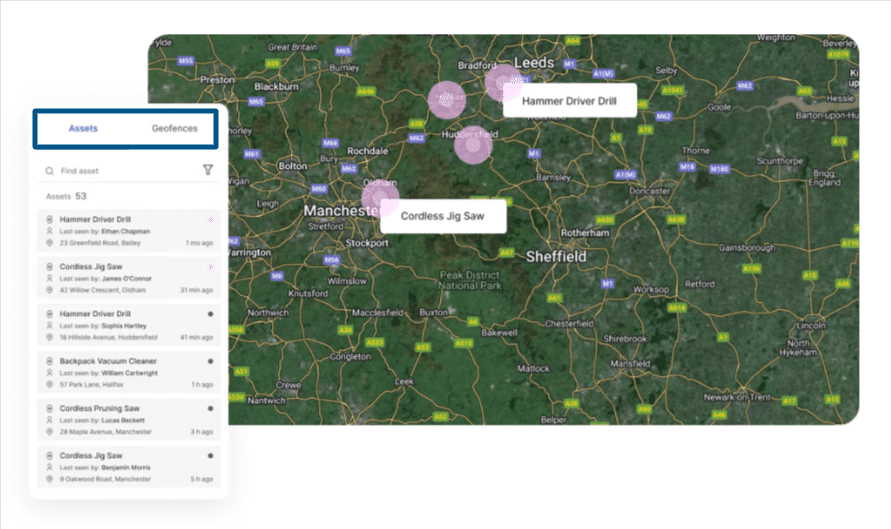Select Cordless Jig Saw seen by Benjamin Morris

click(x=129, y=466)
